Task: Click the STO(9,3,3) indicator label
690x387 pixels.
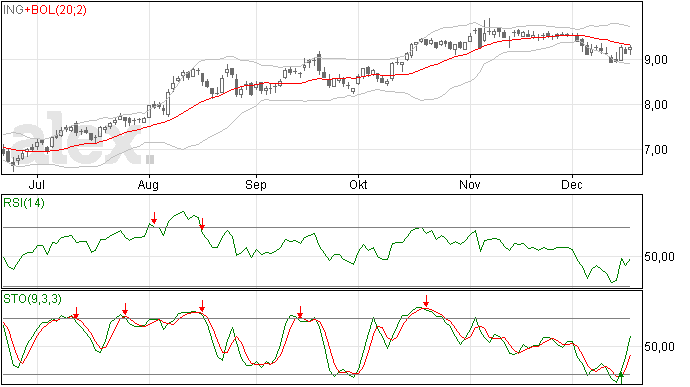Action: (32, 299)
